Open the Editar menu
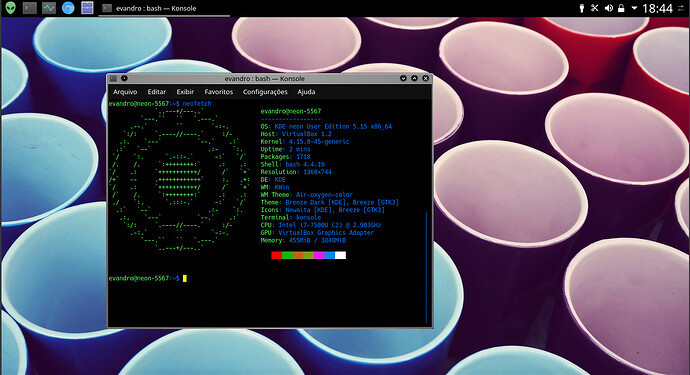 pyautogui.click(x=157, y=92)
